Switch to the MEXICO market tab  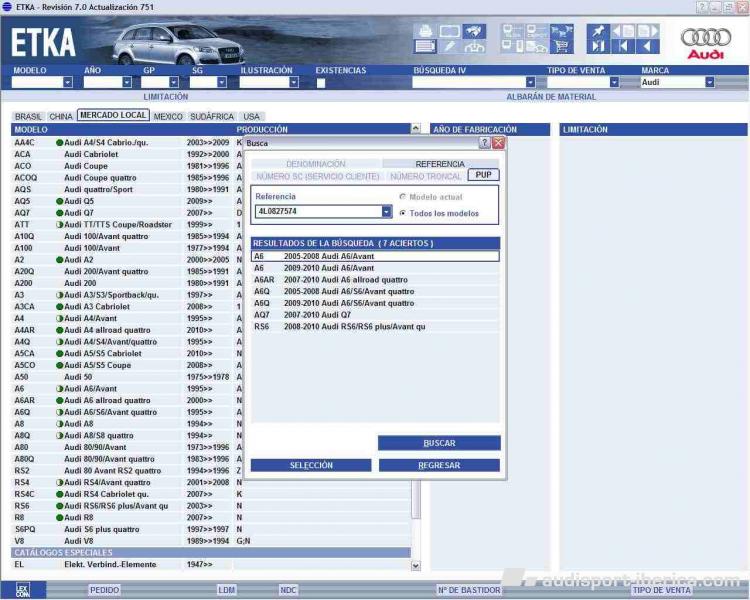point(168,117)
